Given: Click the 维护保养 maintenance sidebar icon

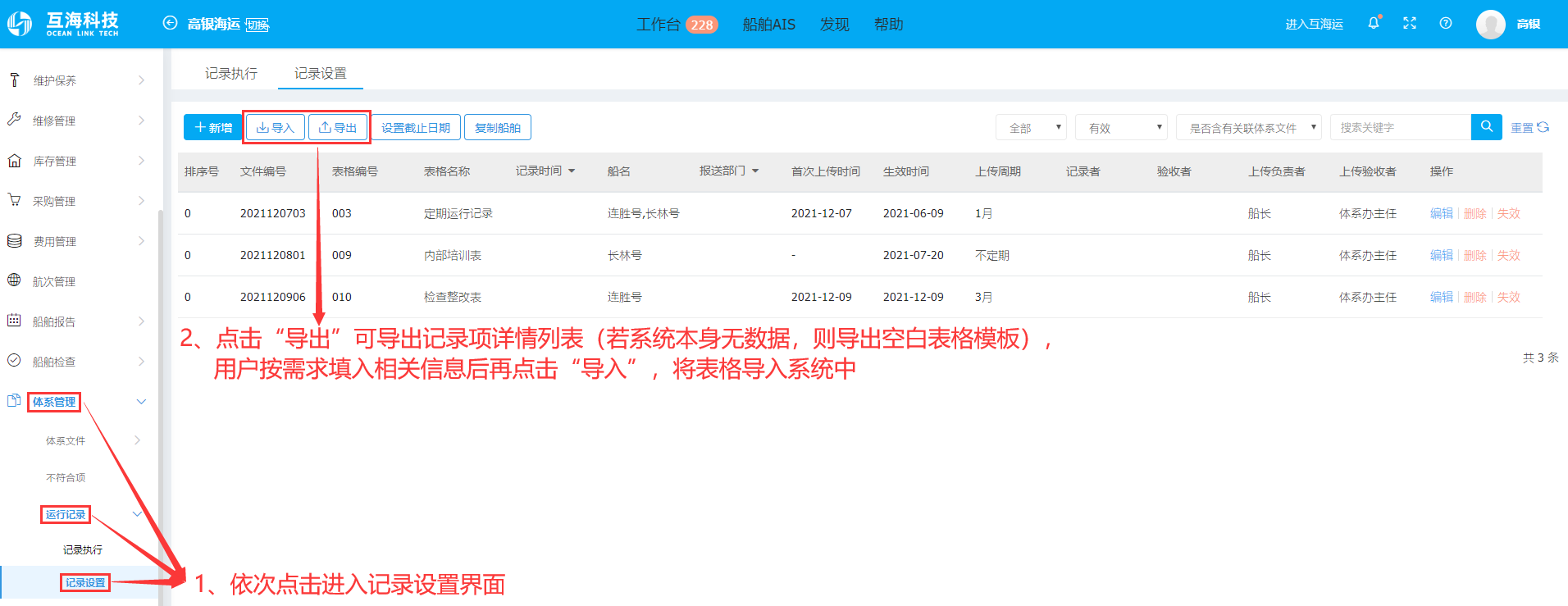Looking at the screenshot, I should [14, 80].
